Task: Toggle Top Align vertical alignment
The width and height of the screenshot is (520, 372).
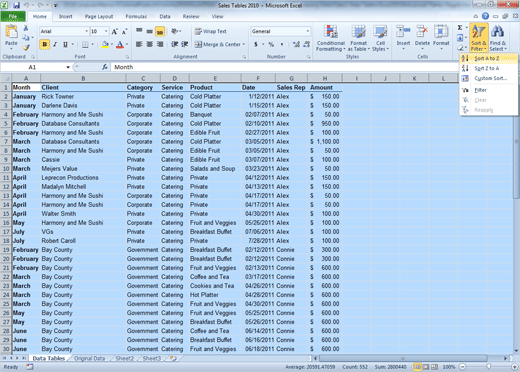Action: pos(139,31)
